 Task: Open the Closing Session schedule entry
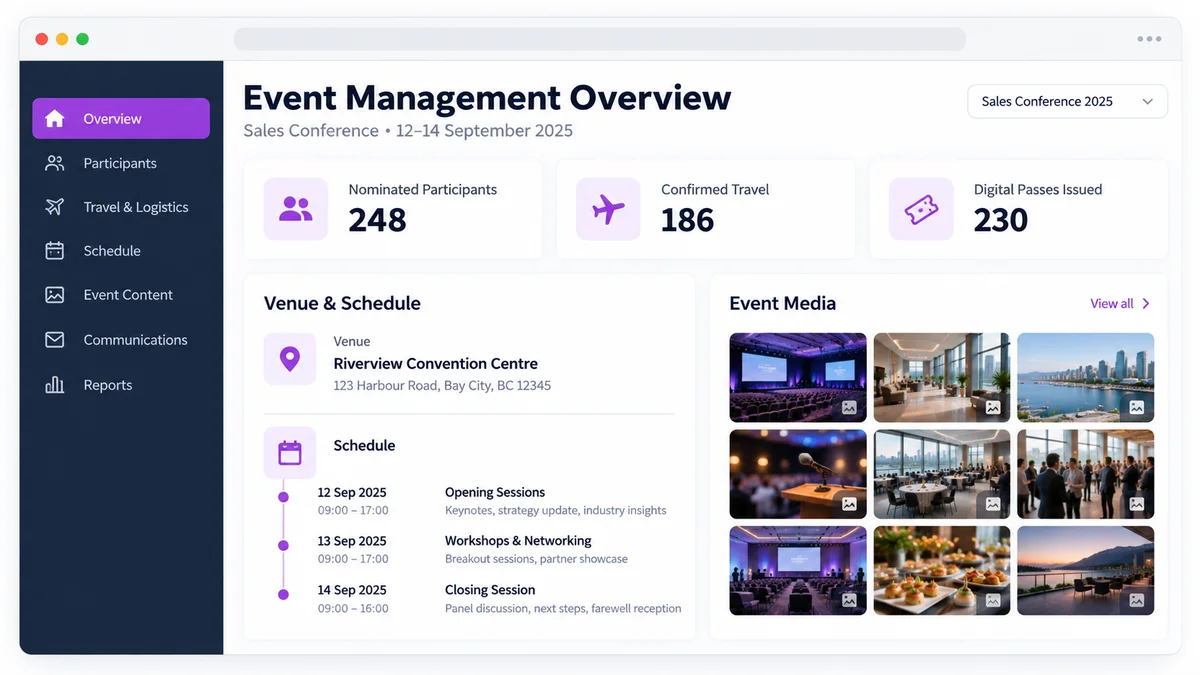490,590
